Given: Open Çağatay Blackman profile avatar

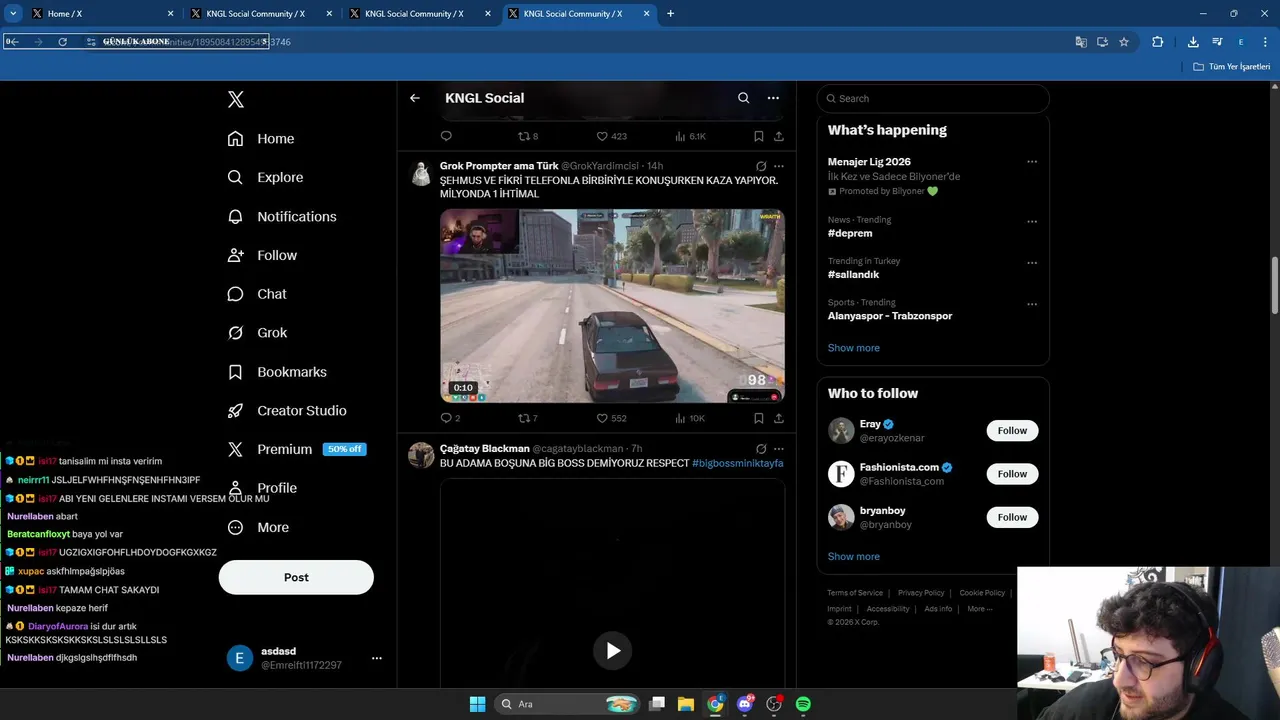Looking at the screenshot, I should pyautogui.click(x=421, y=455).
